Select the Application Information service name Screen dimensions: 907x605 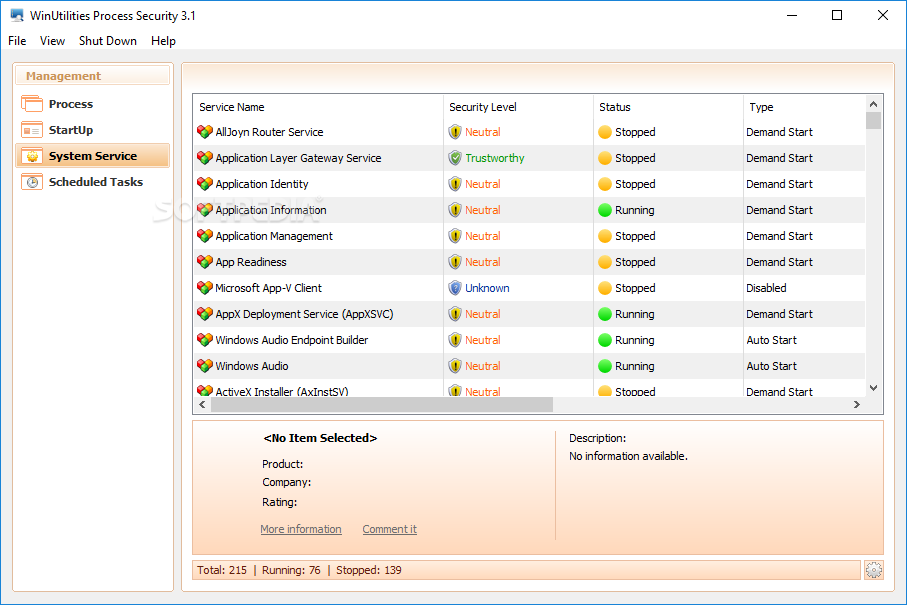pos(271,210)
